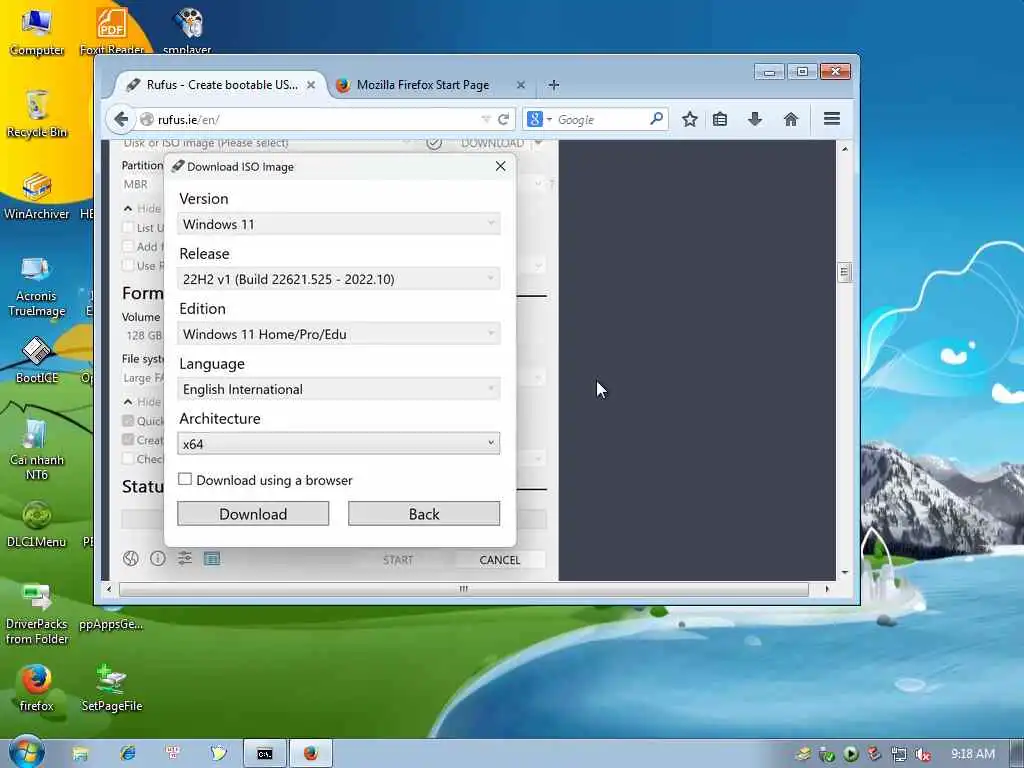Open the Architecture dropdown showing x64
The height and width of the screenshot is (768, 1024).
338,443
